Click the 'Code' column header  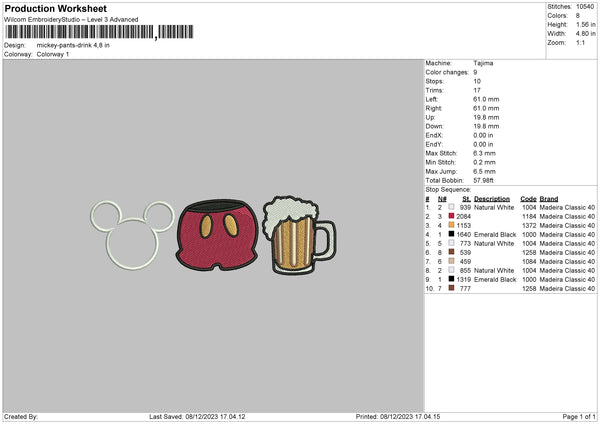[528, 199]
